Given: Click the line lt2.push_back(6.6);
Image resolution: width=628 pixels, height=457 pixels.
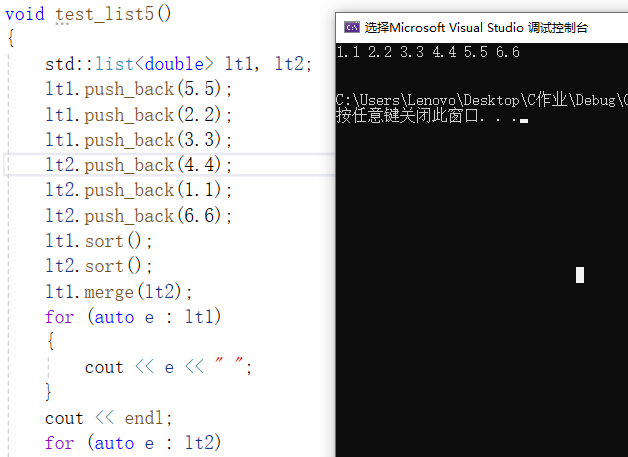Looking at the screenshot, I should (138, 215).
